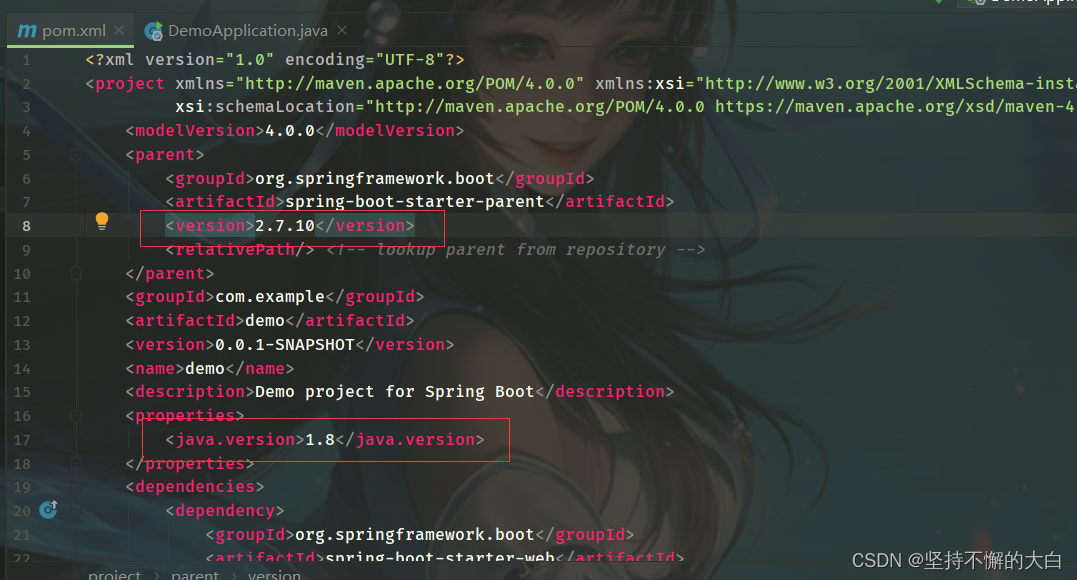Click line number 1 in the gutter

[x=26, y=60]
